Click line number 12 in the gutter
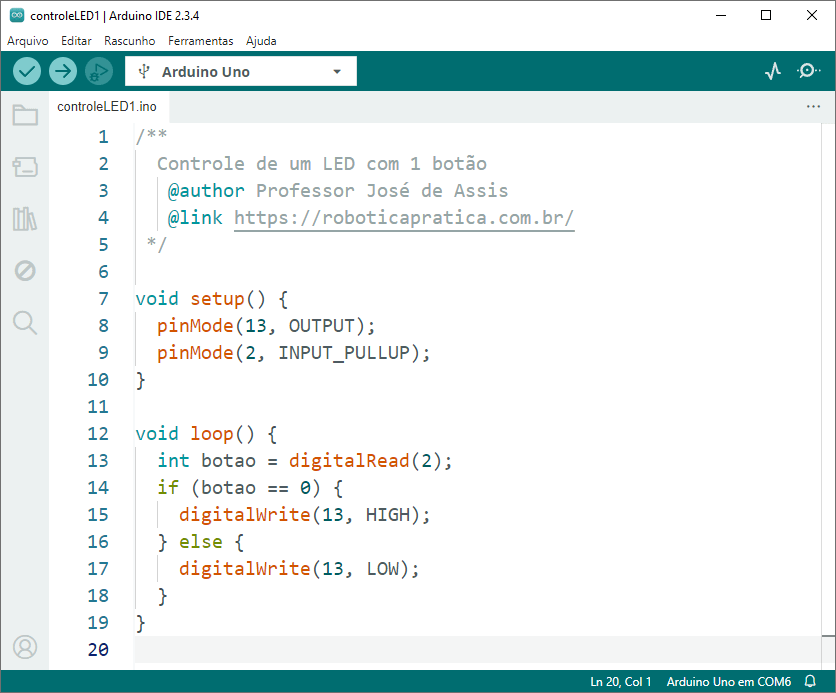The height and width of the screenshot is (693, 836). point(98,434)
